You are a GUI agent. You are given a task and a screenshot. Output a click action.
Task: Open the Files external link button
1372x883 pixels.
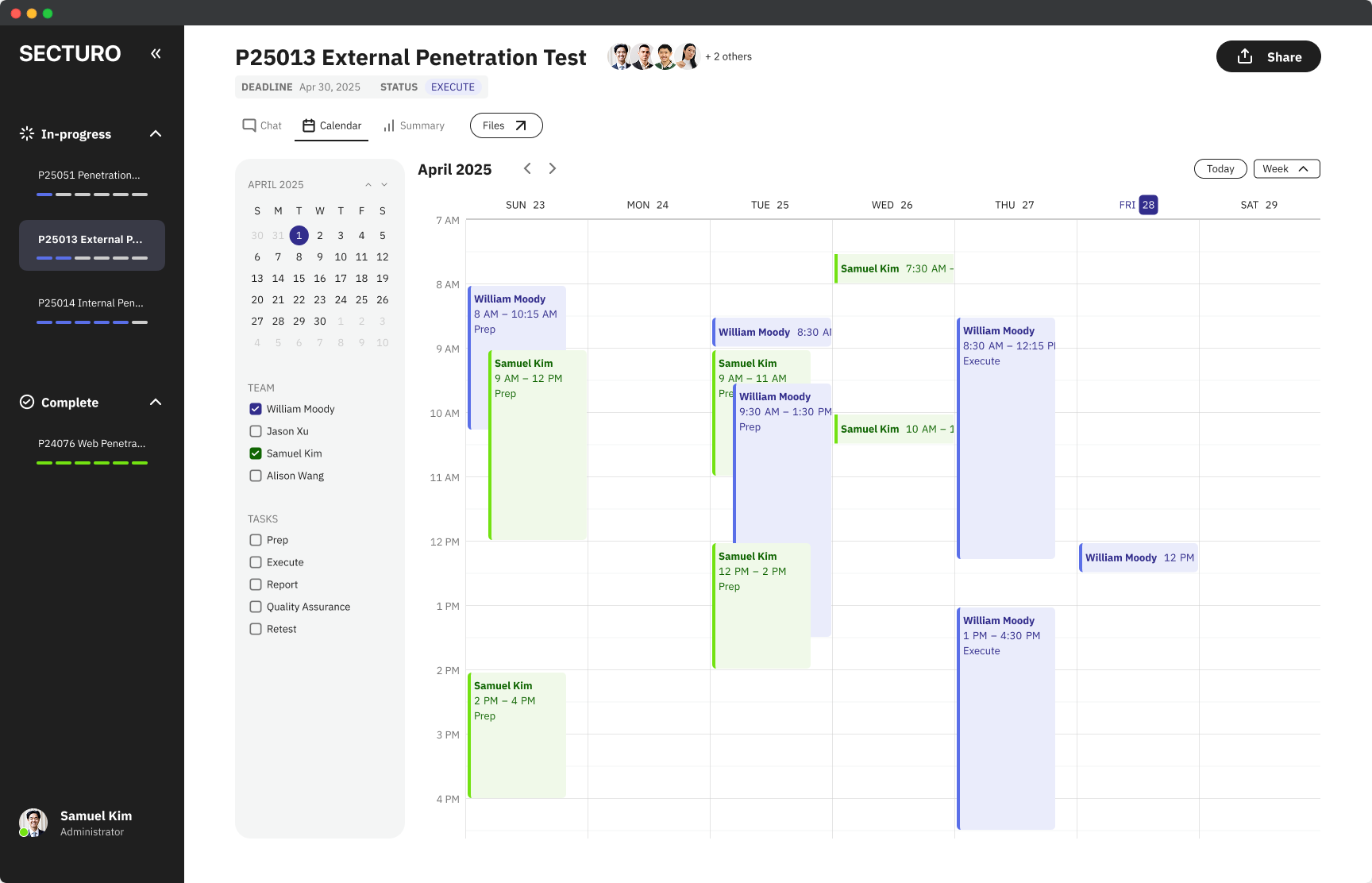click(x=506, y=125)
